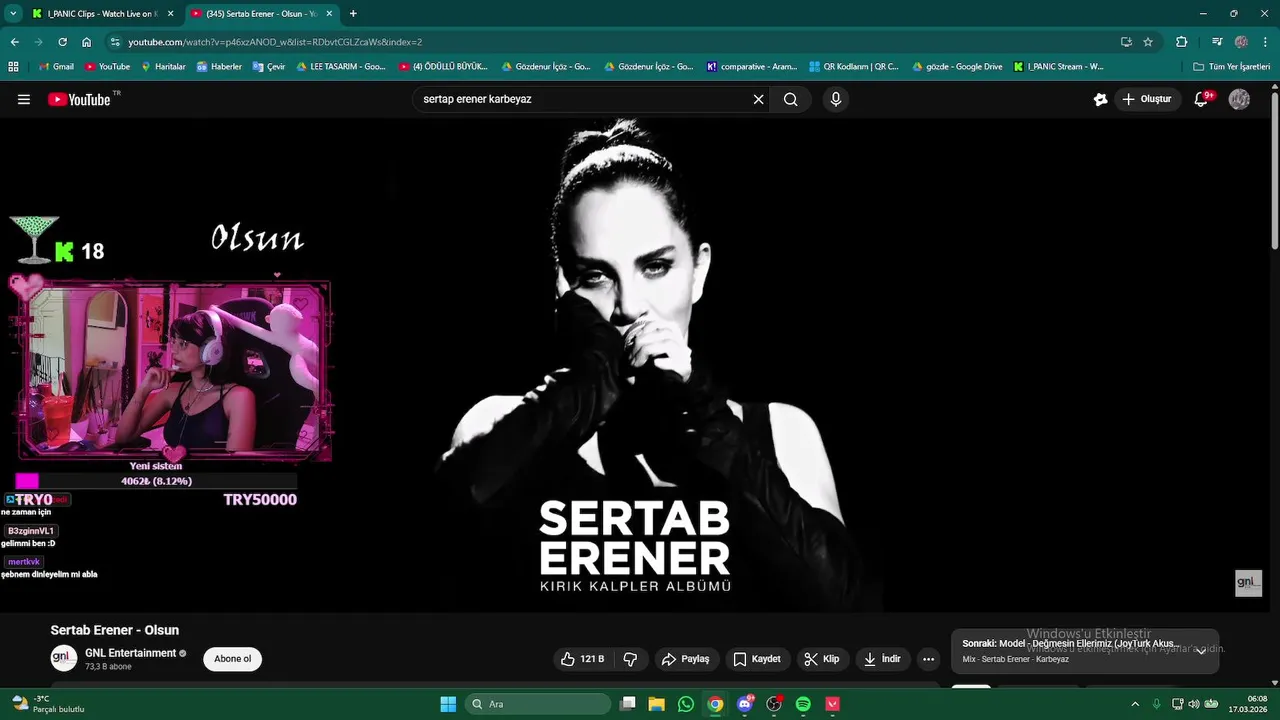
Task: Open Çevir bookmark
Action: [x=269, y=67]
